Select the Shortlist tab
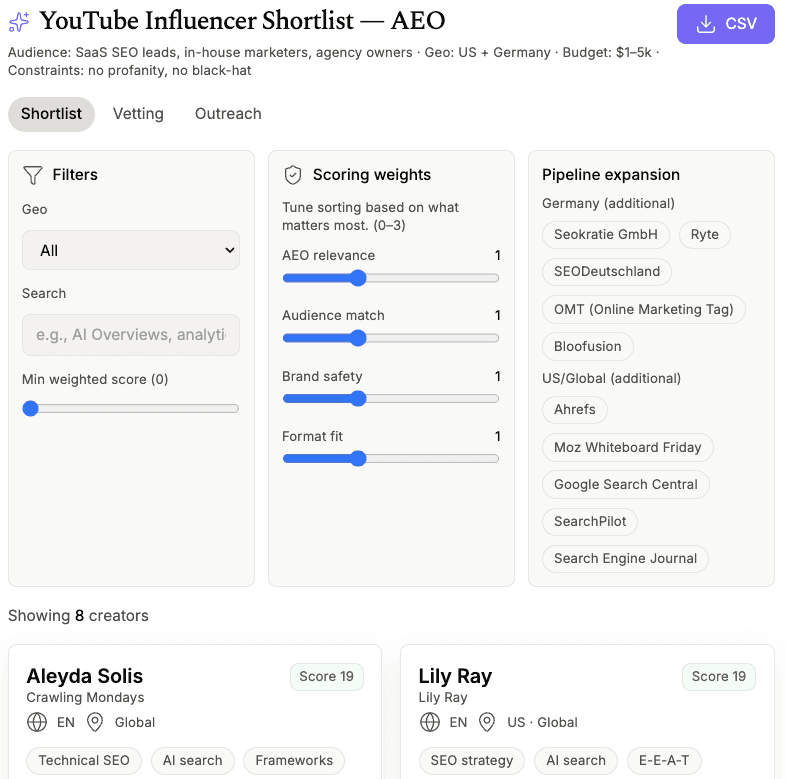Viewport: 786px width, 779px height. coord(51,114)
